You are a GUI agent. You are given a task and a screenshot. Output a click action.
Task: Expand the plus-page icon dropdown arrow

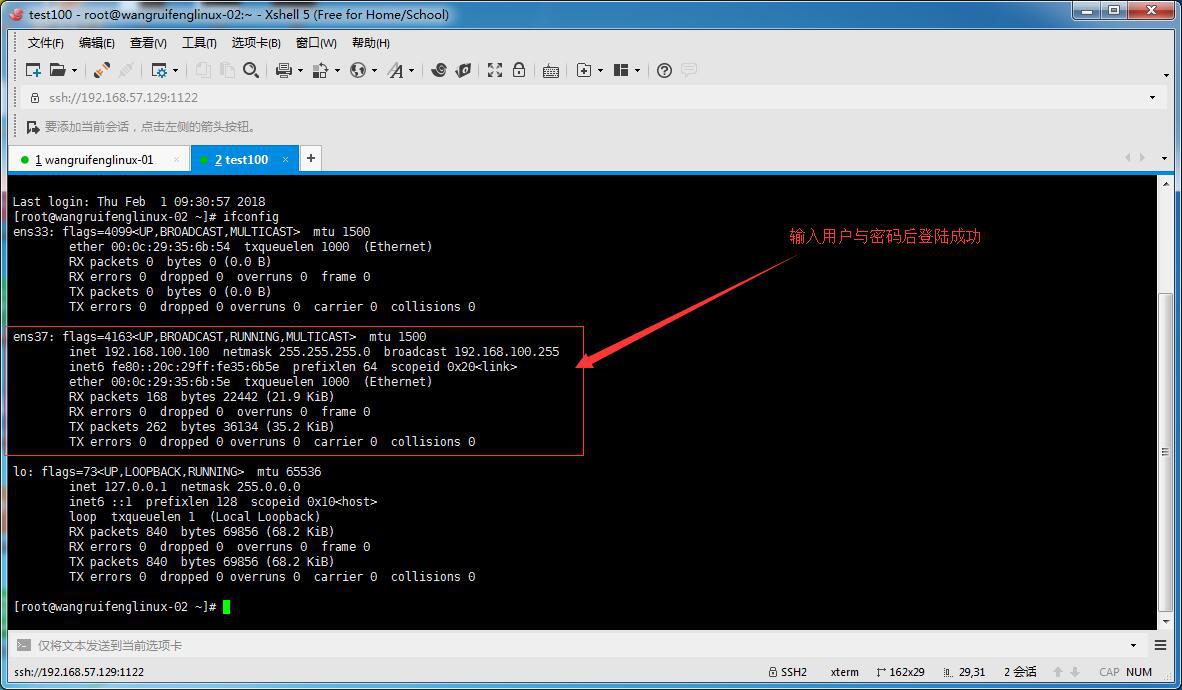(x=600, y=70)
